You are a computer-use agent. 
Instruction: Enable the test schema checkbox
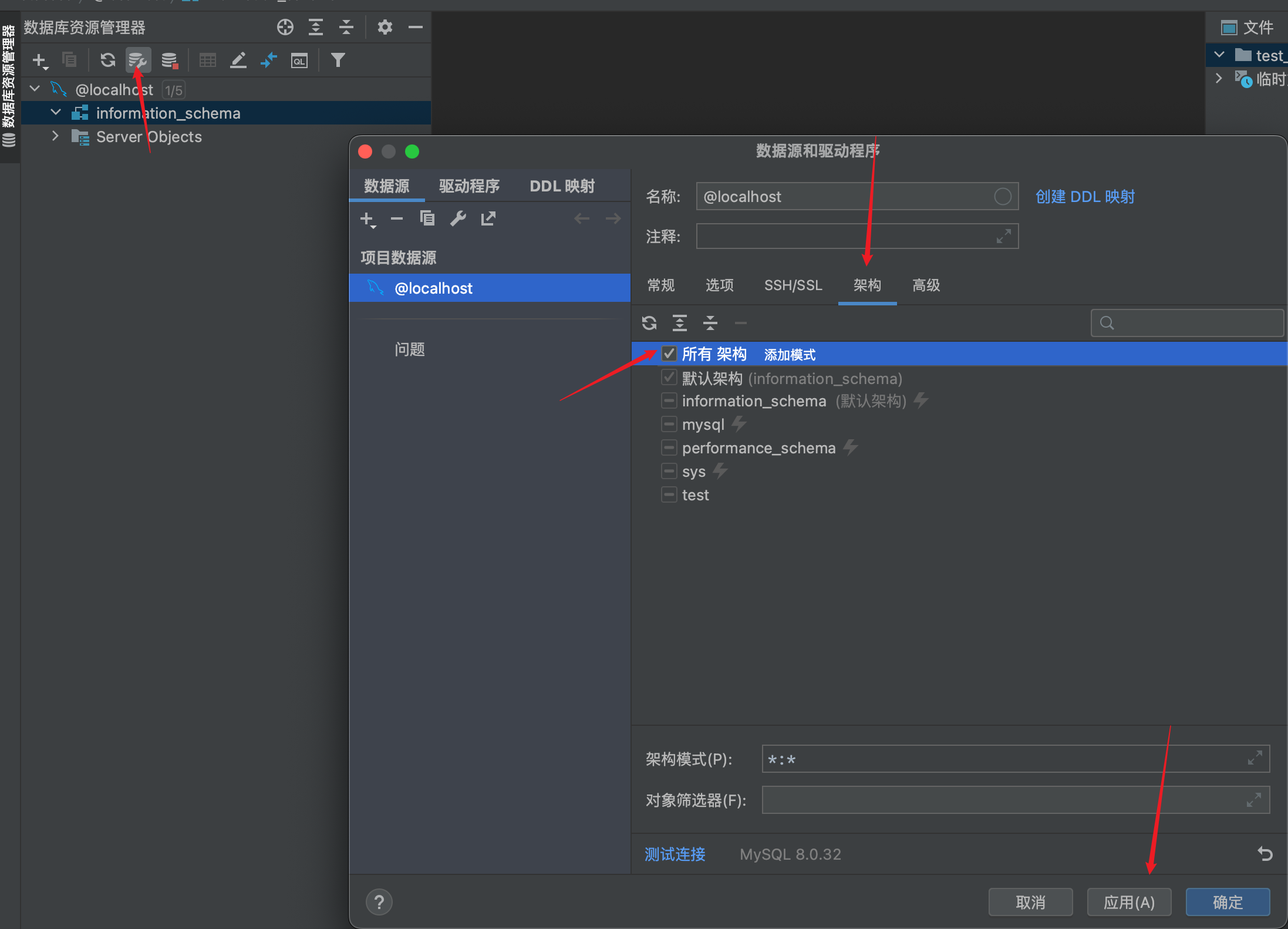pos(668,494)
